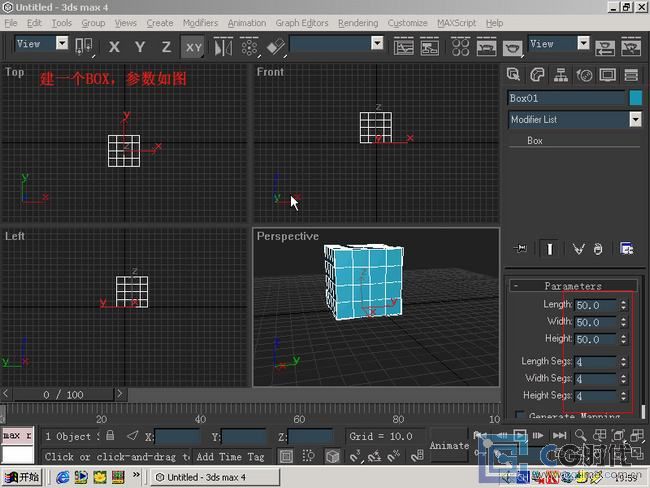Switch to the Display command panel tab
This screenshot has height=488, width=650.
pyautogui.click(x=607, y=75)
